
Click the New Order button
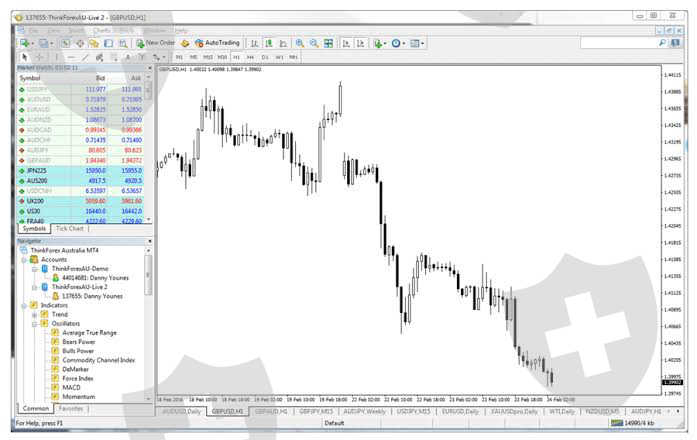(156, 43)
